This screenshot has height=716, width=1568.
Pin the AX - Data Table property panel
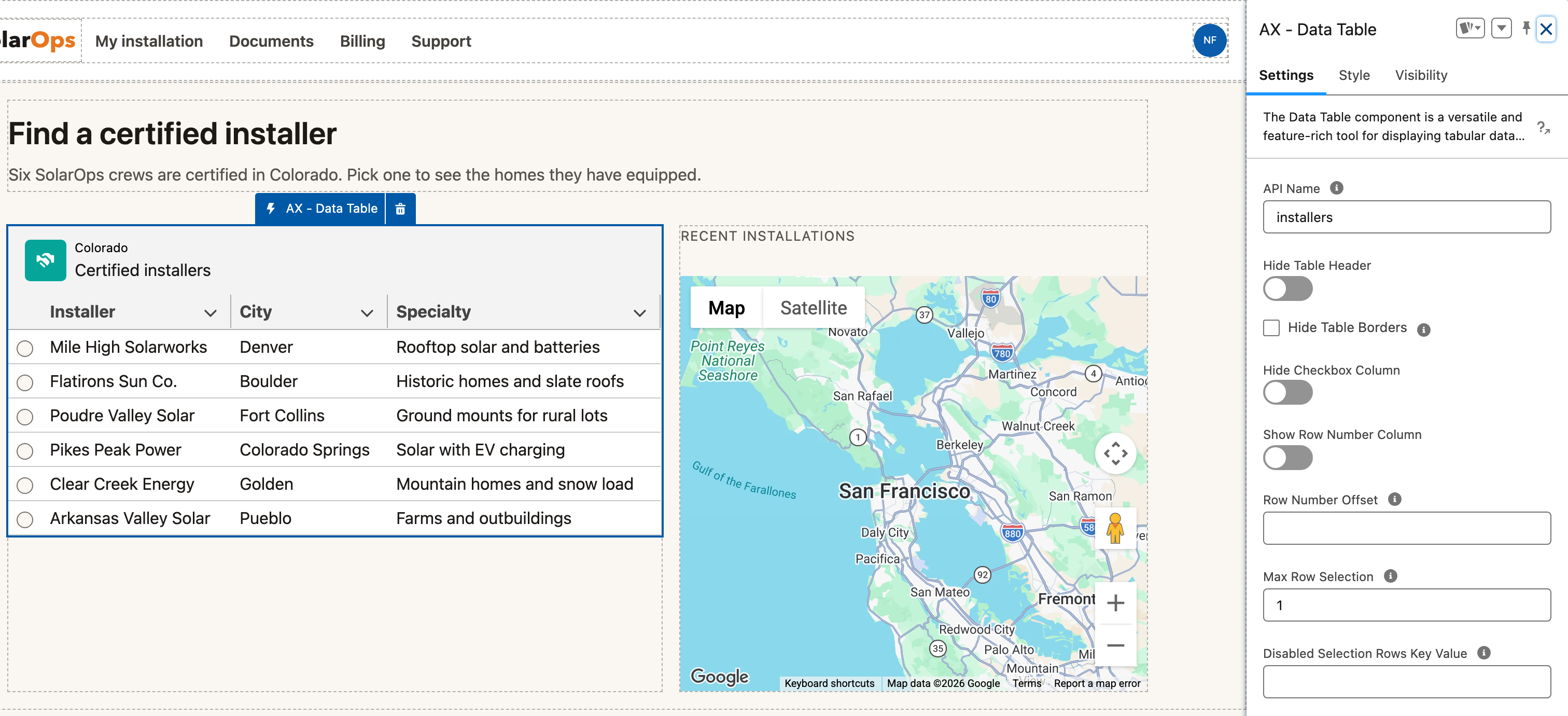point(1525,28)
